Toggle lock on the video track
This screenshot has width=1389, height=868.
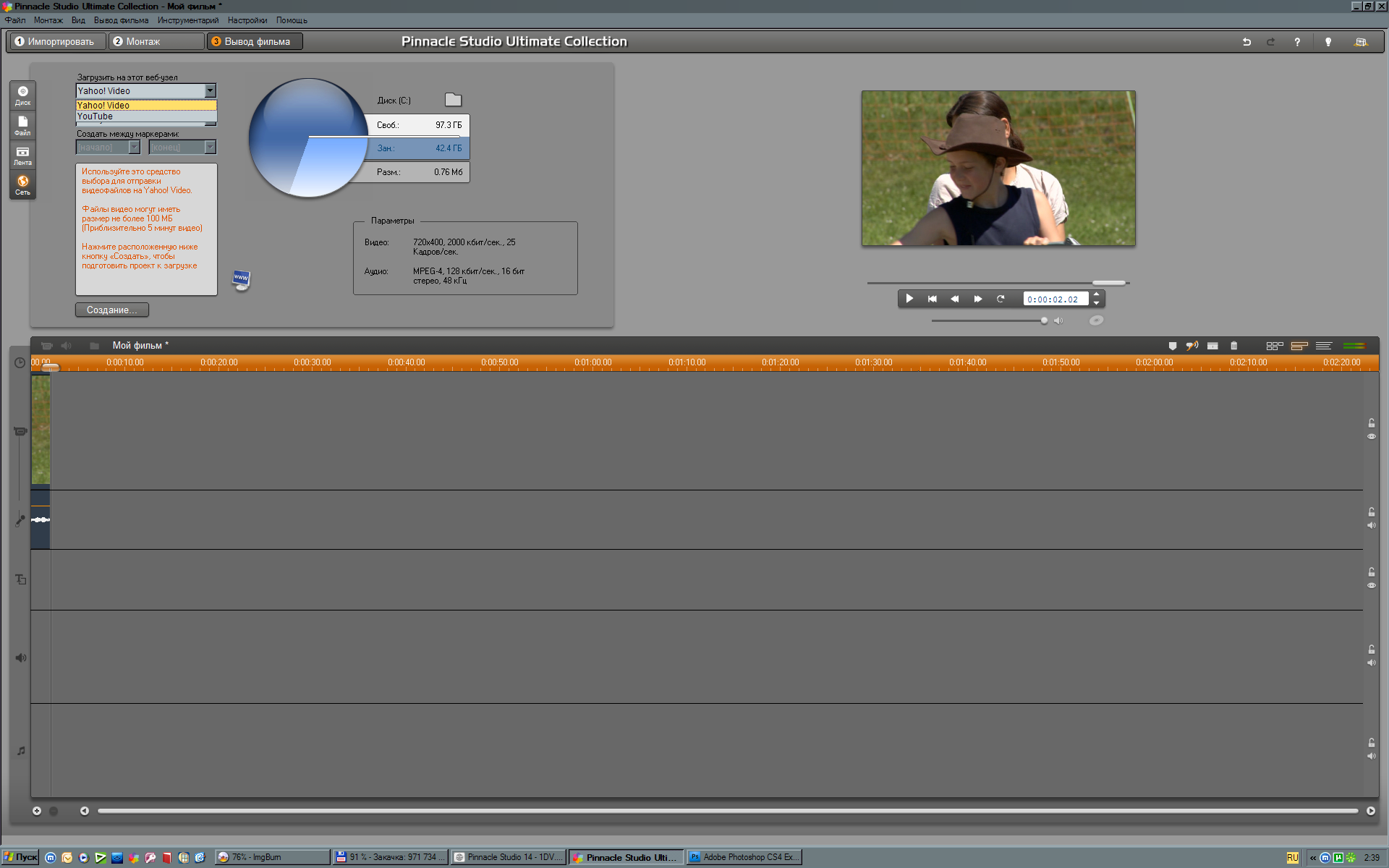[x=1371, y=423]
